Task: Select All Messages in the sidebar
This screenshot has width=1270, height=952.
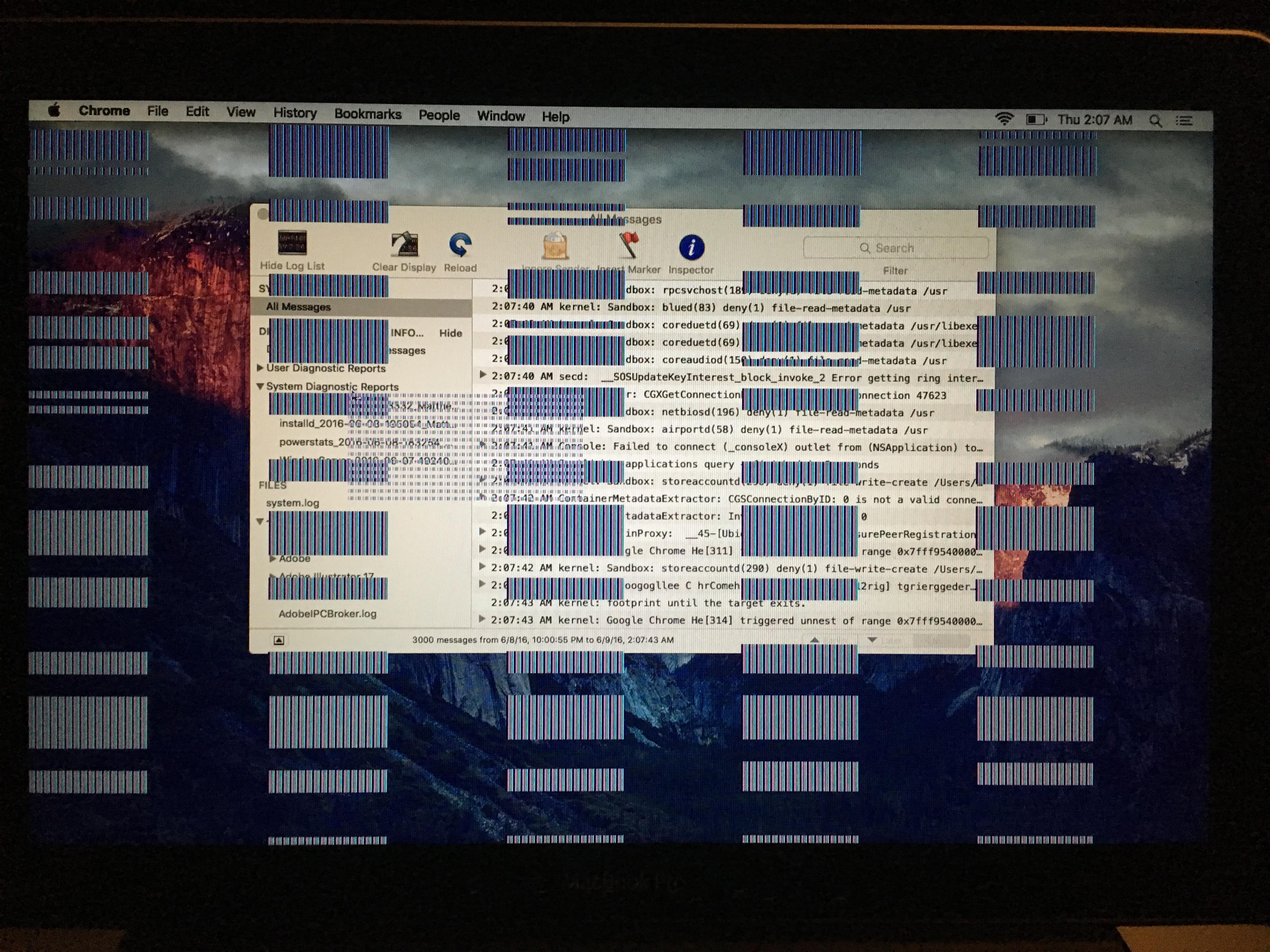Action: click(298, 306)
